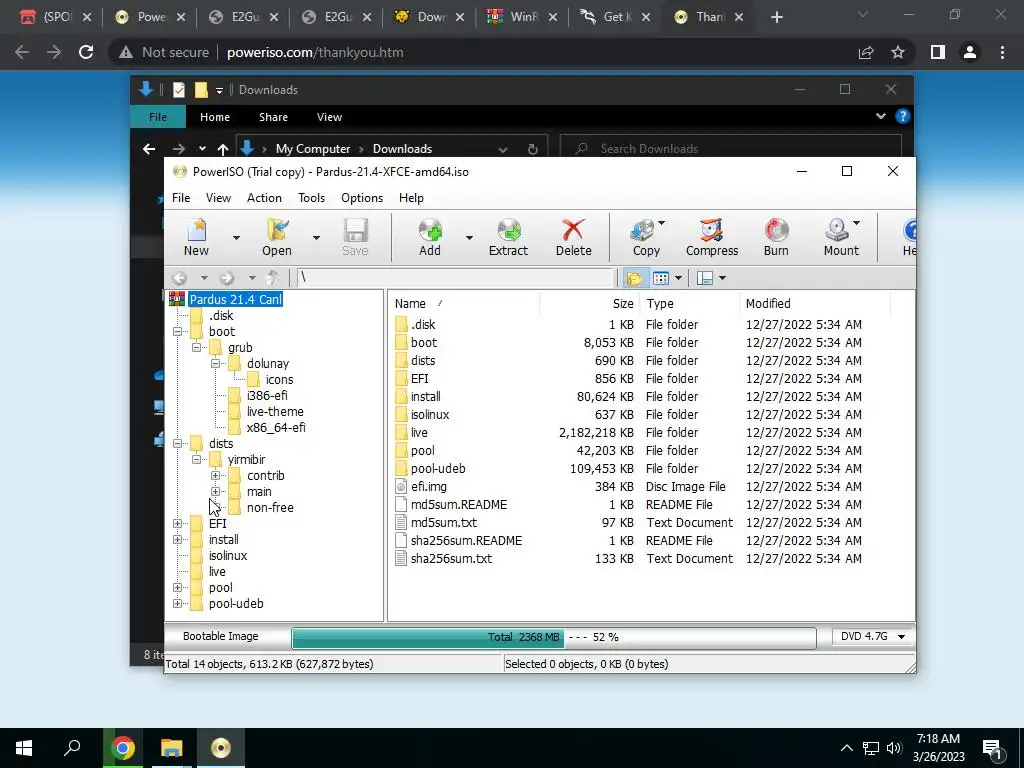Open the Action menu
Viewport: 1024px width, 768px height.
coord(264,198)
